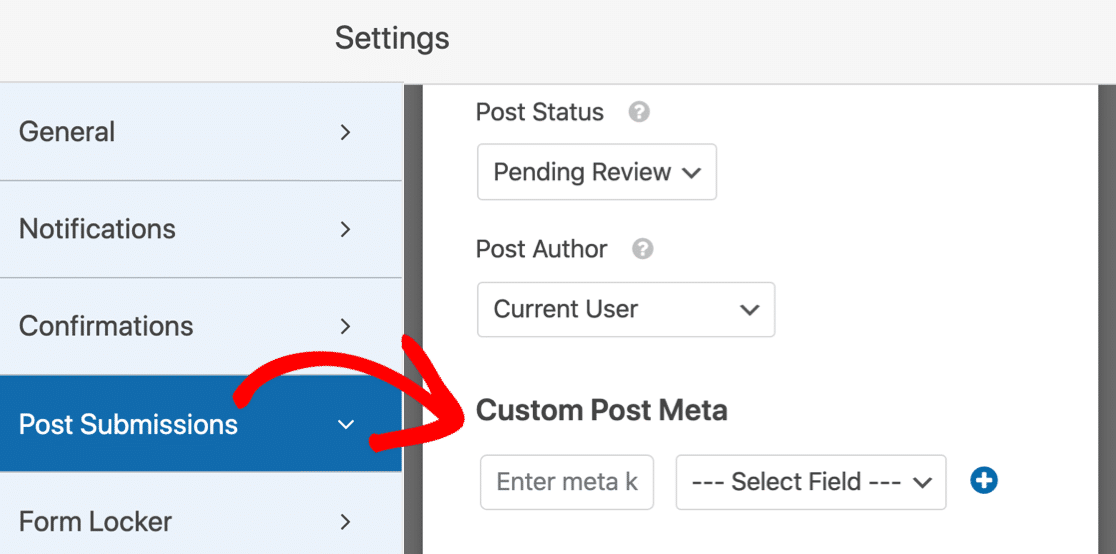This screenshot has width=1116, height=554.
Task: Click the Enter meta key input field
Action: pyautogui.click(x=567, y=482)
